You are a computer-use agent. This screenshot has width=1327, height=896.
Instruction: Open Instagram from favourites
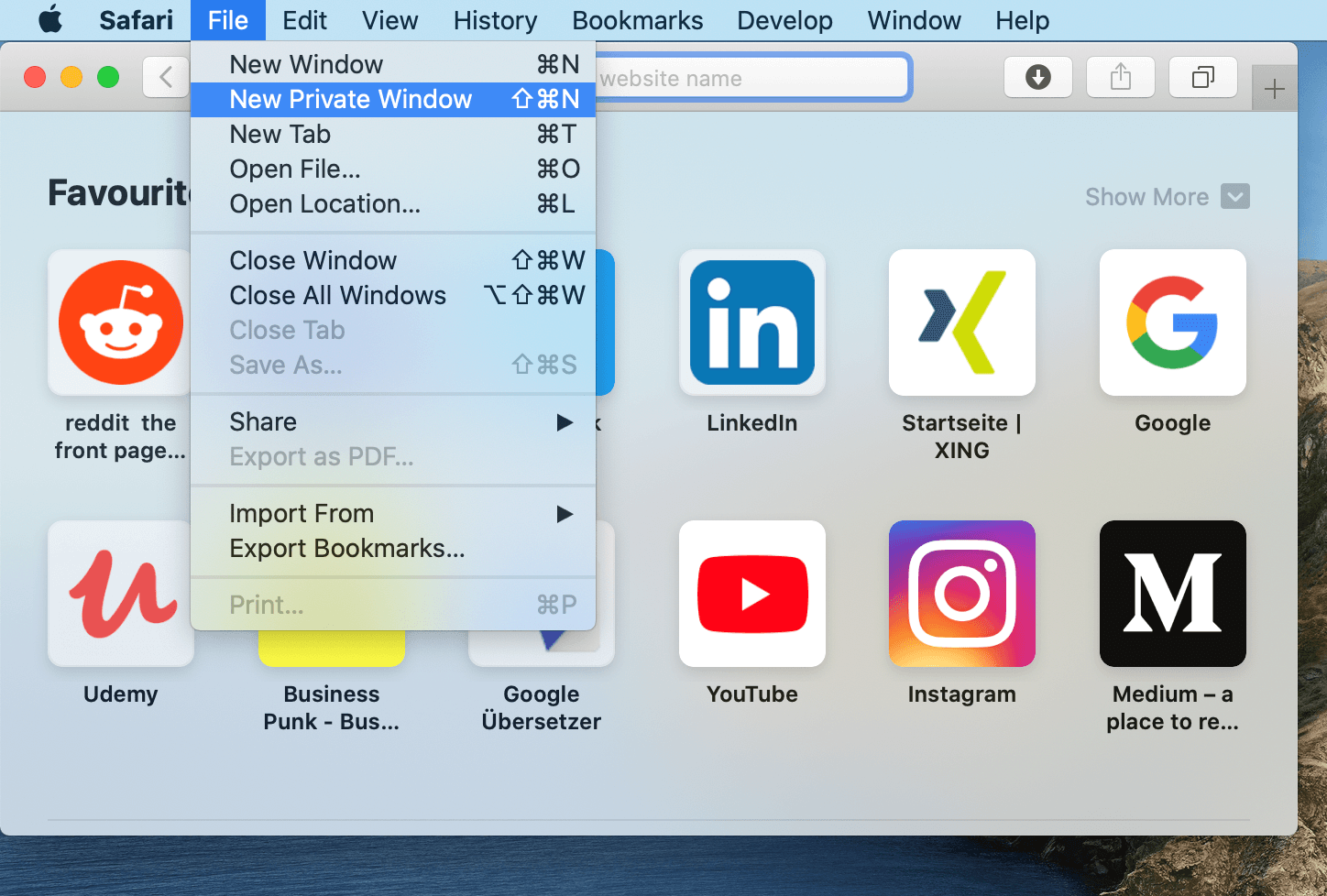click(x=961, y=593)
